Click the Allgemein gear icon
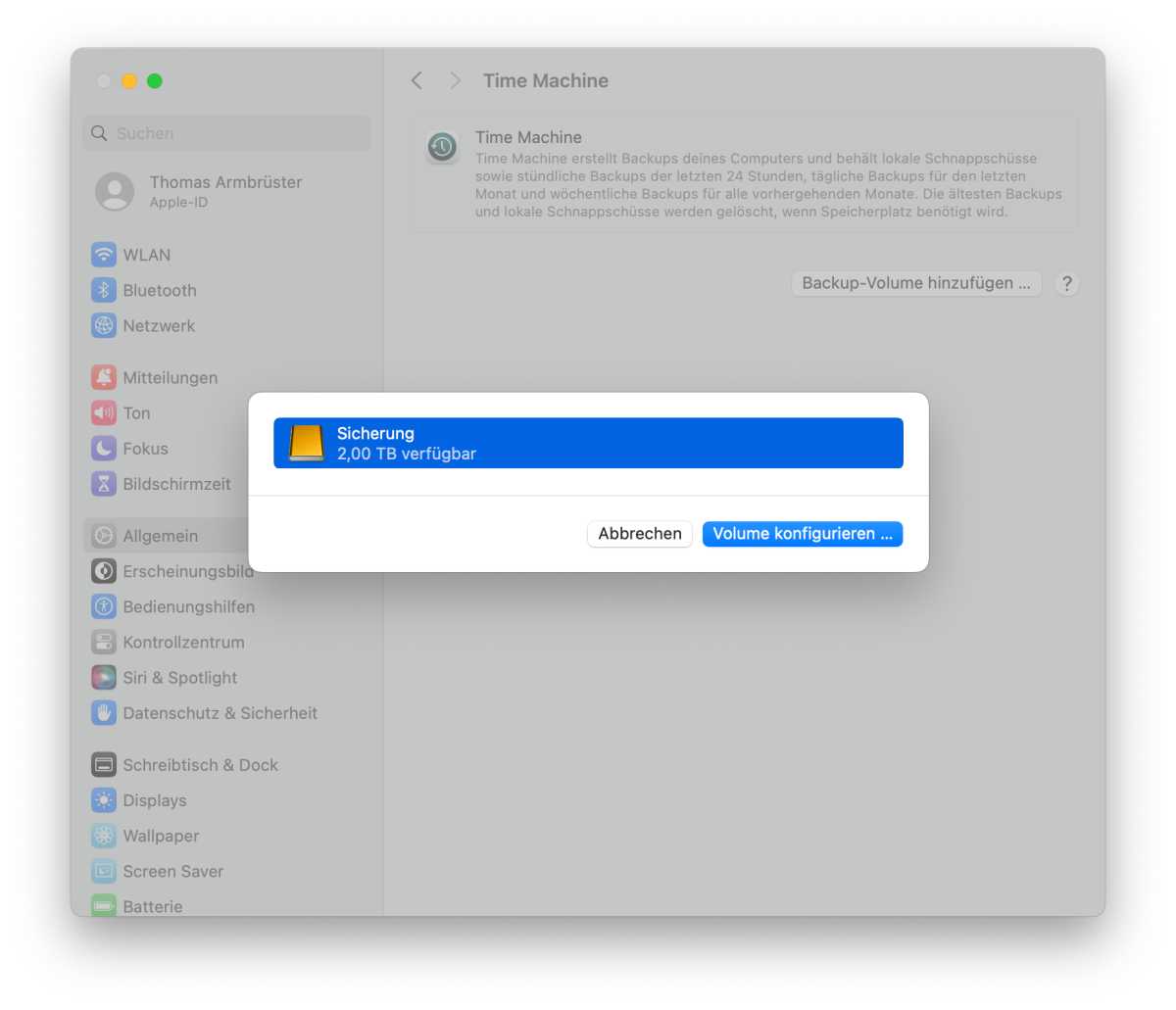The height and width of the screenshot is (1010, 1176). 104,535
